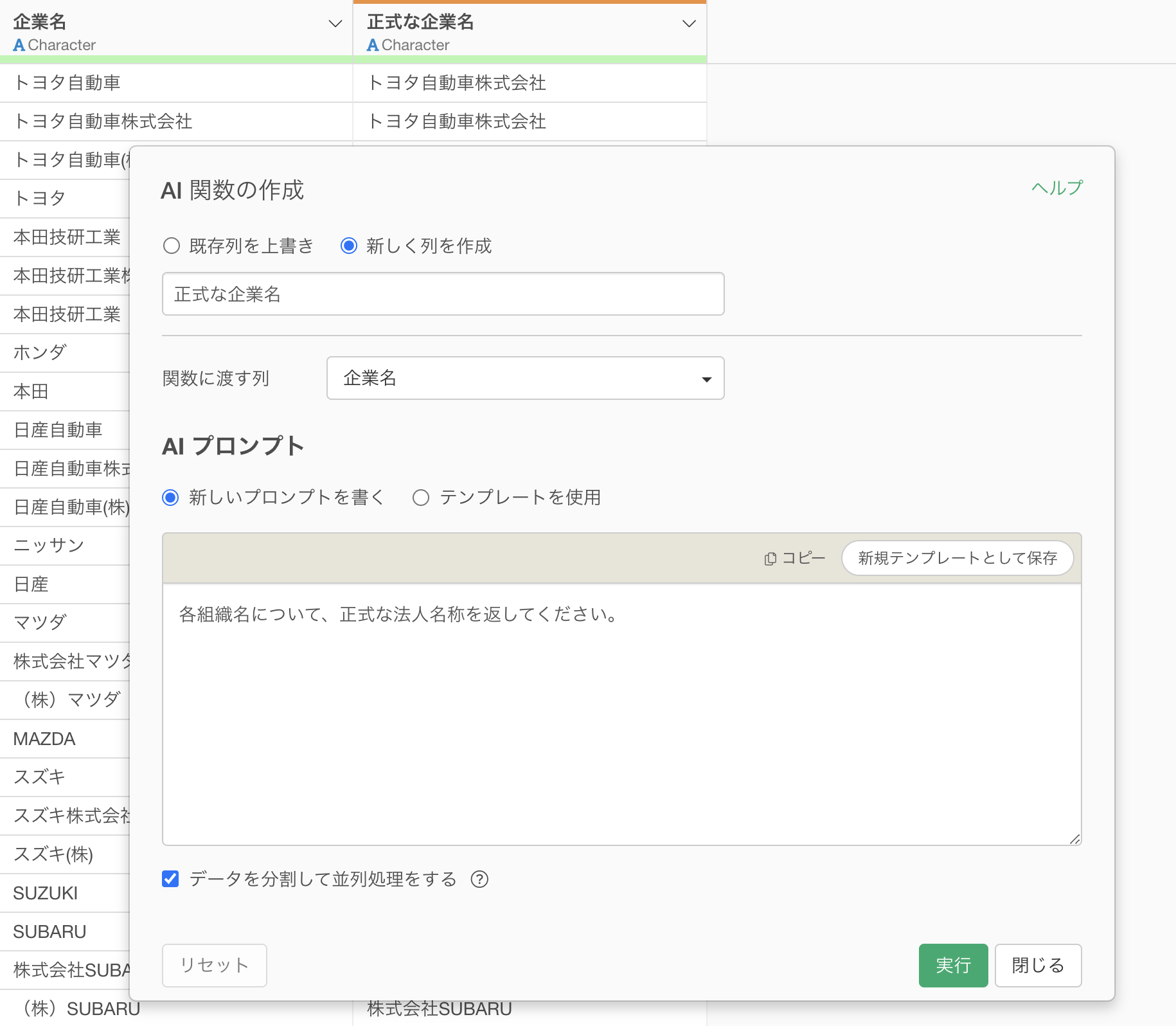The image size is (1176, 1026).
Task: Click the Character type icon under 正式な企業名
Action: [373, 45]
